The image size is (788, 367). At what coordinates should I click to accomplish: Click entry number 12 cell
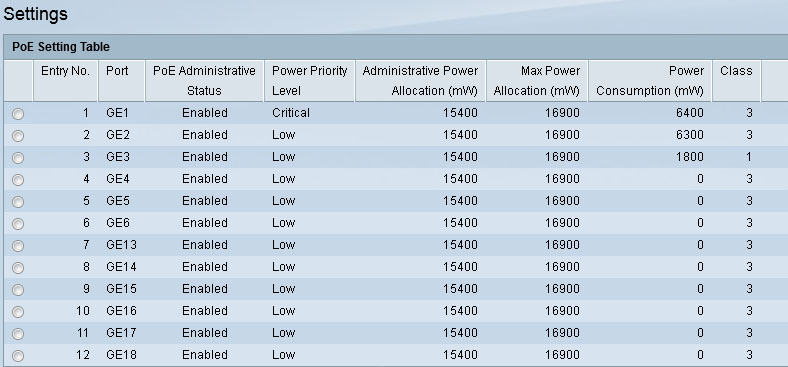[83, 355]
